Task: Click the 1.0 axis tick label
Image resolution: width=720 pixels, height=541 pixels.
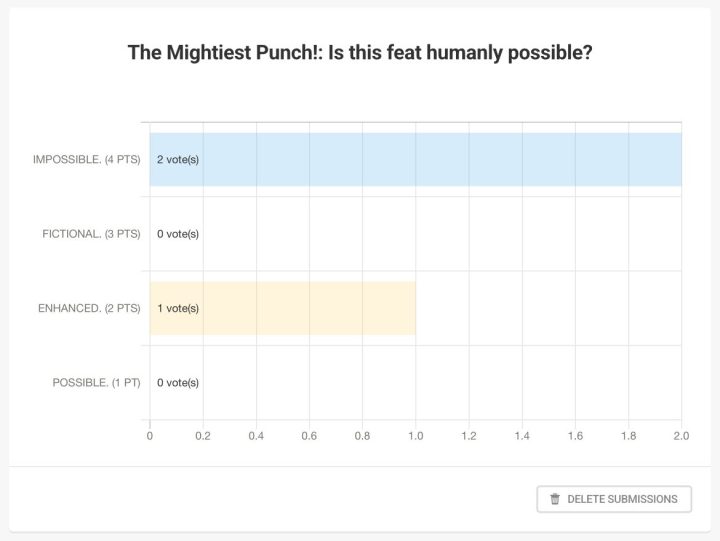Action: (x=416, y=436)
